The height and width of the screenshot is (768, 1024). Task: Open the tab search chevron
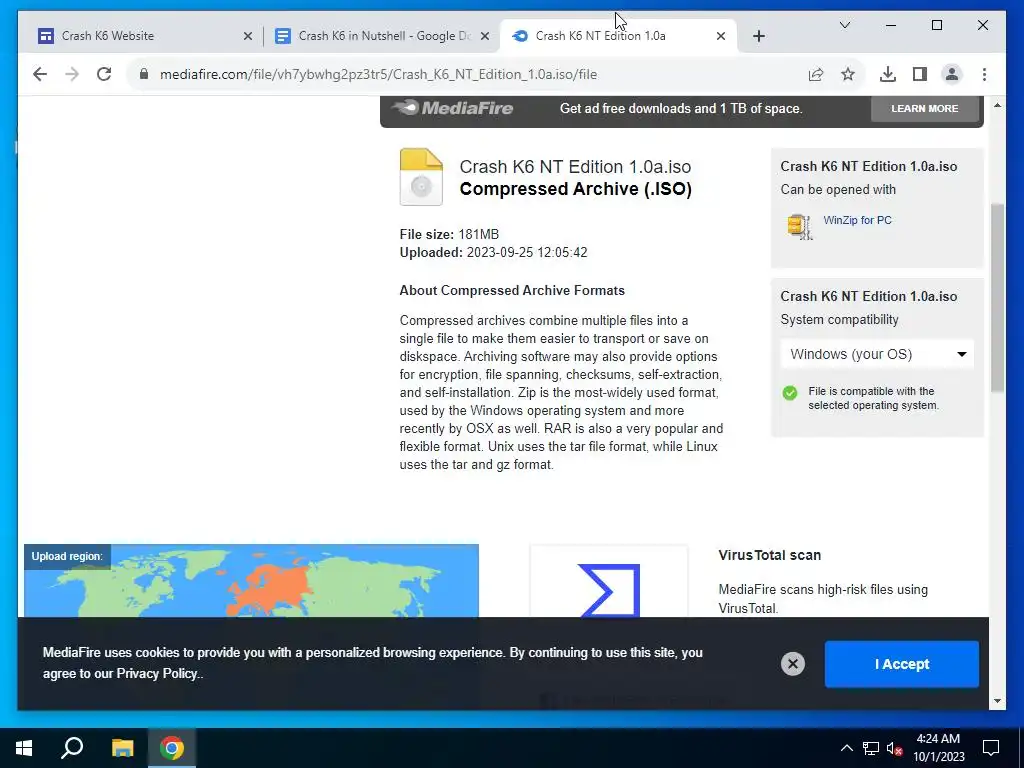pyautogui.click(x=844, y=25)
